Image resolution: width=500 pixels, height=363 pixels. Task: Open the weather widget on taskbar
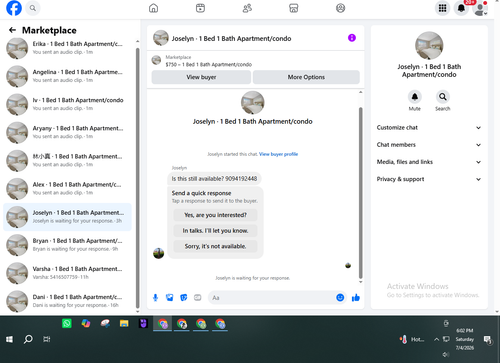click(x=412, y=339)
